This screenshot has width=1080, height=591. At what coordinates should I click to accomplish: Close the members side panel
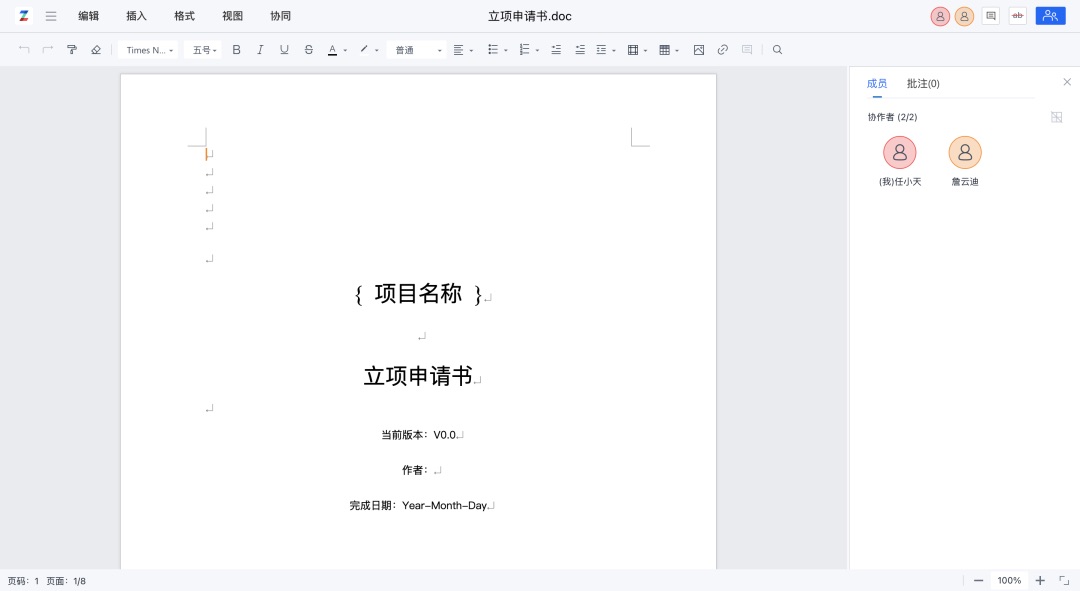click(x=1067, y=82)
